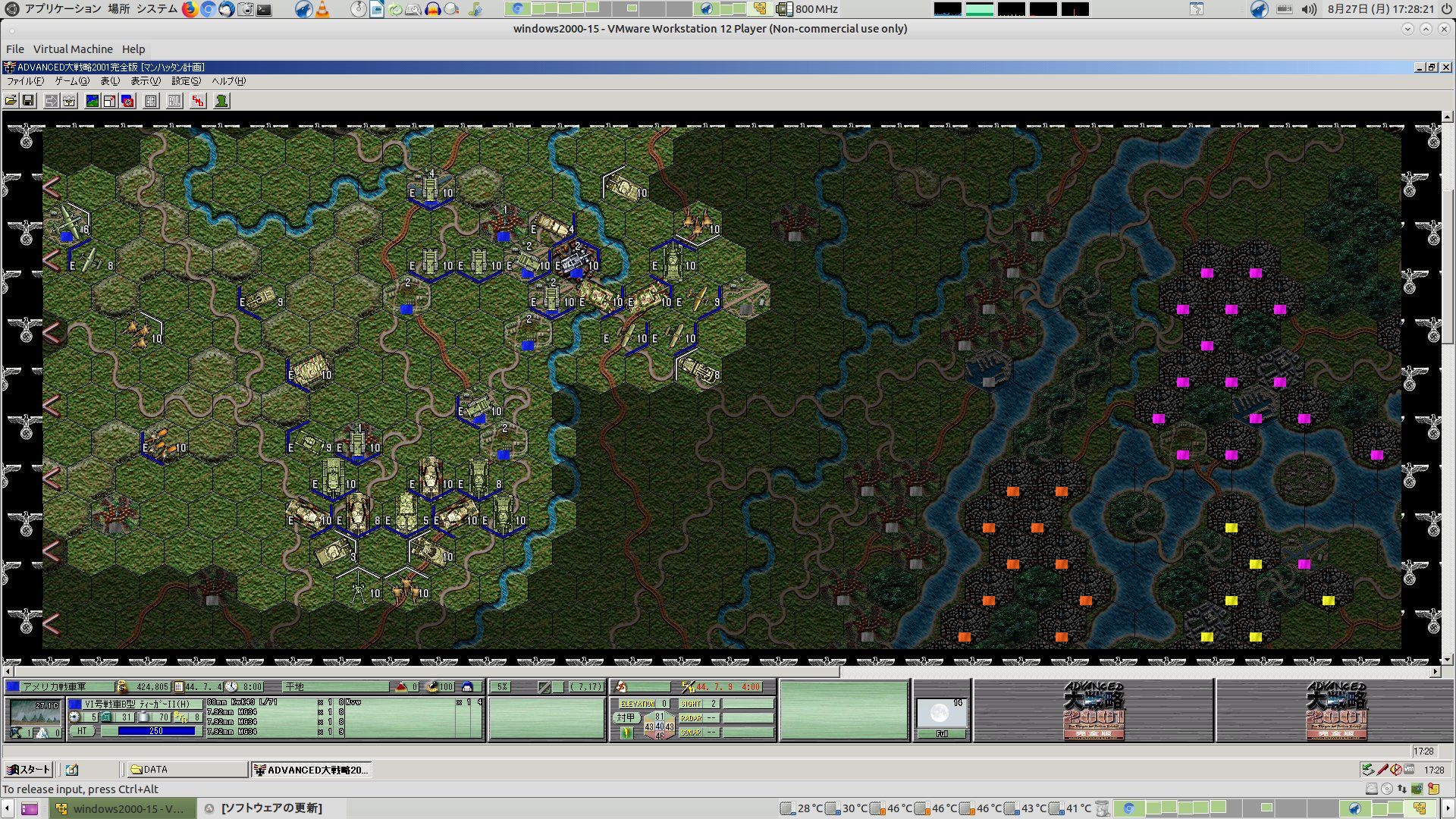Click the date and time clock

(x=1381, y=9)
